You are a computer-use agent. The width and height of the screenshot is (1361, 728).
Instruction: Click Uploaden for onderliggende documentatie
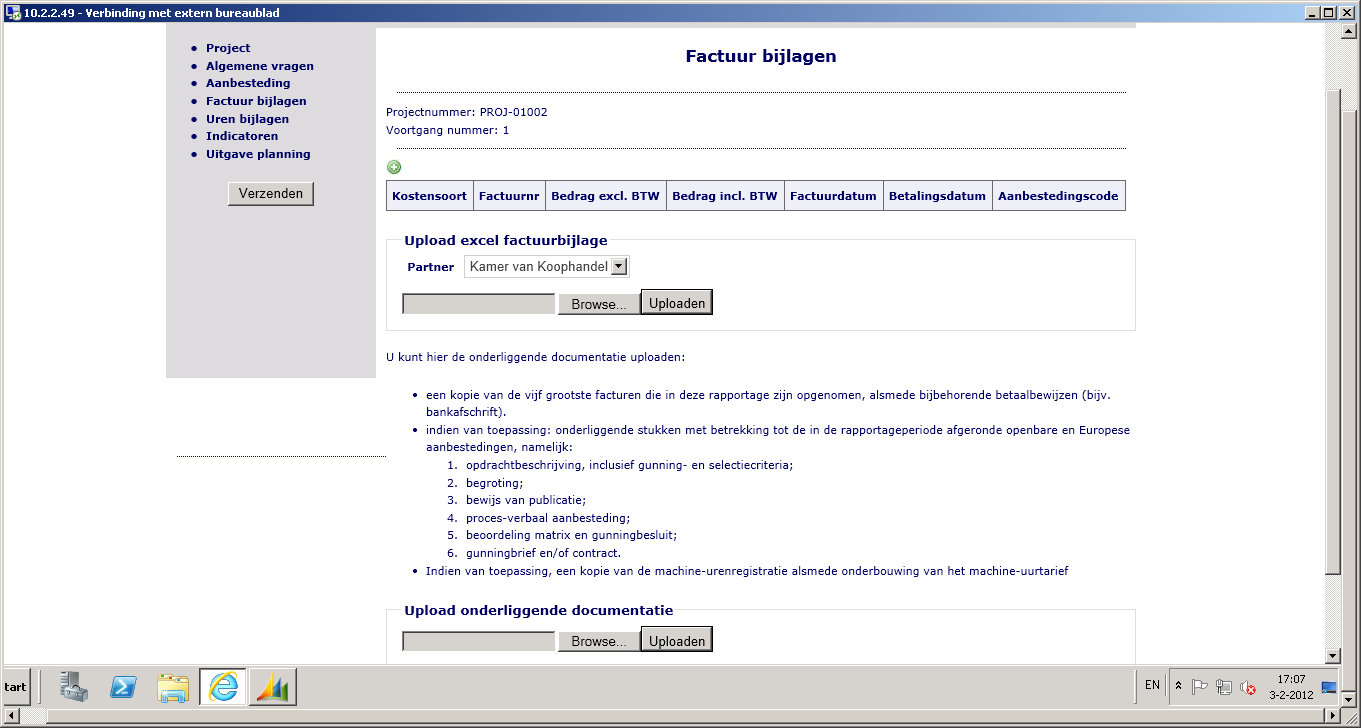(x=677, y=640)
